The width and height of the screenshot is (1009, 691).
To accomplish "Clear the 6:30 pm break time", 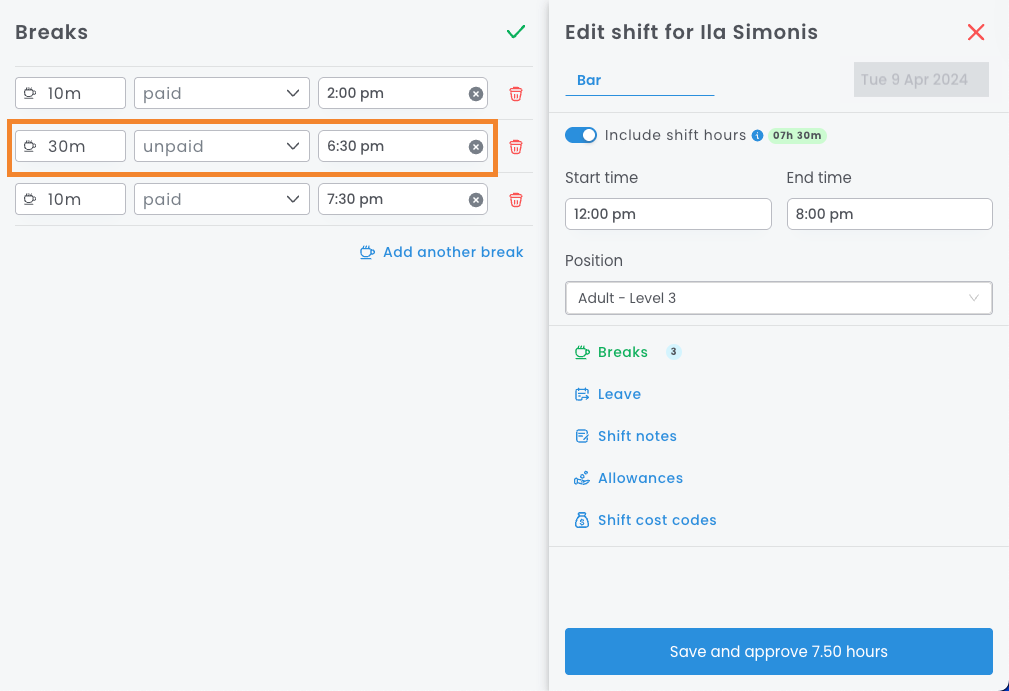I will 476,147.
